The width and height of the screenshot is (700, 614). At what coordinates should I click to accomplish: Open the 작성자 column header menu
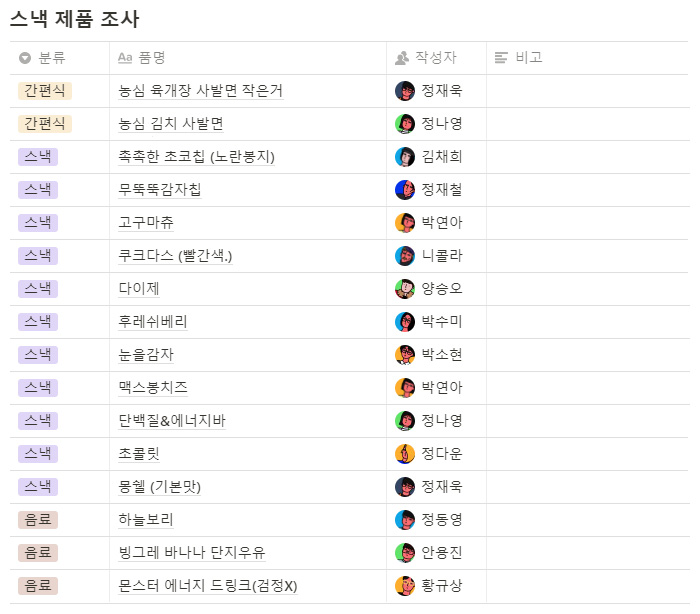pyautogui.click(x=435, y=58)
